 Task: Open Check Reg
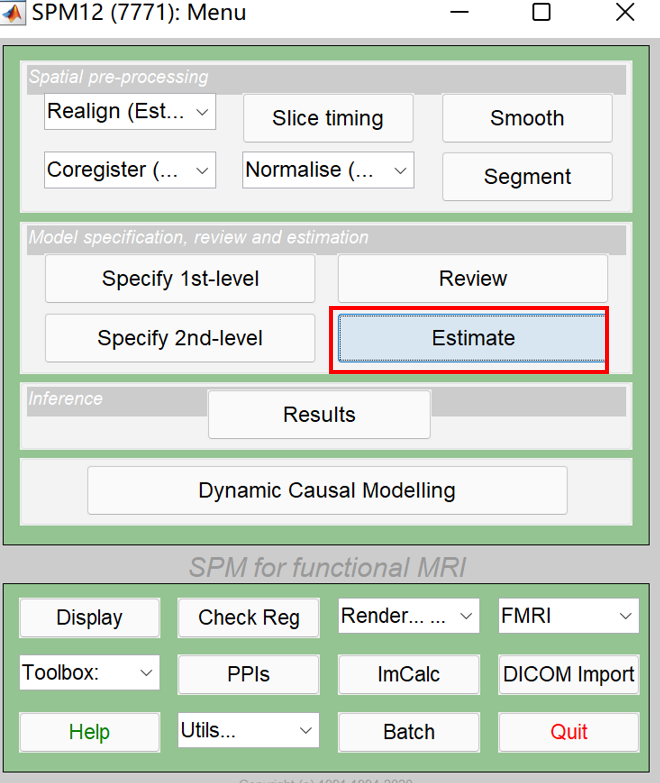tap(249, 618)
